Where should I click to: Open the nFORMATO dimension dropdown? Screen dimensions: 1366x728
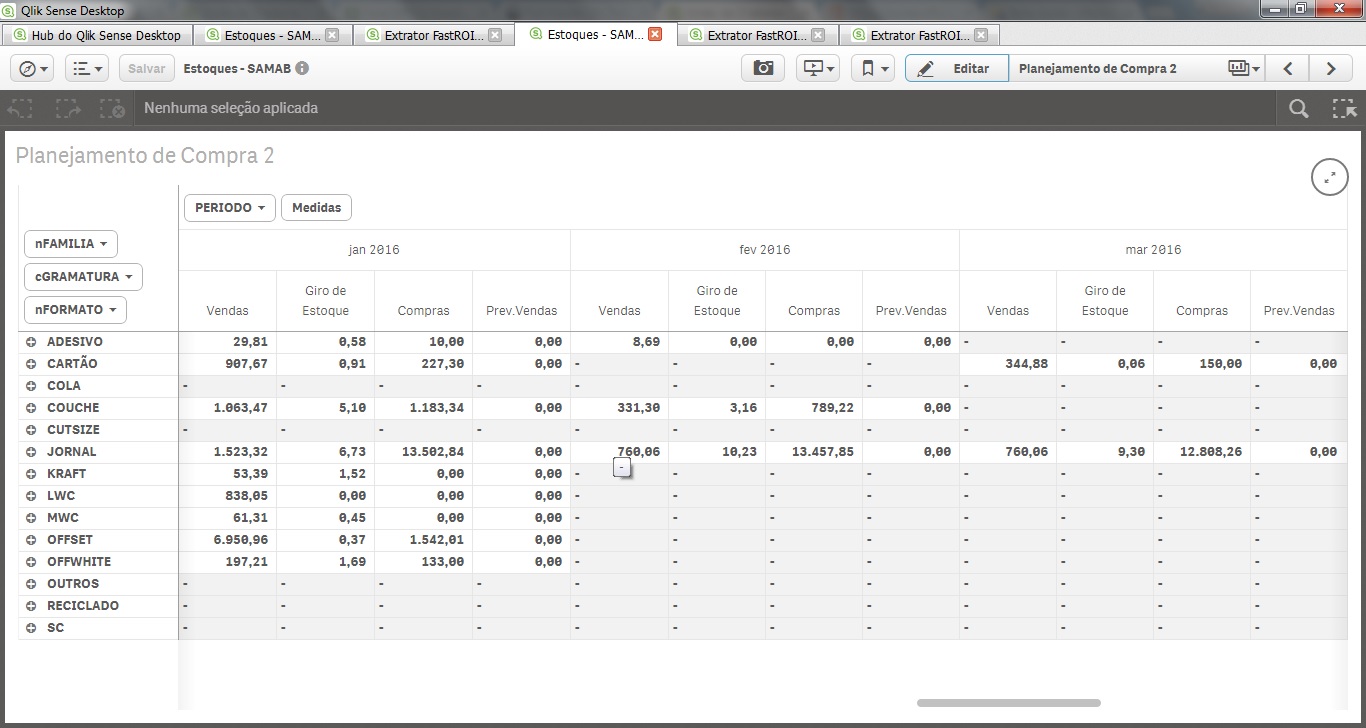75,309
